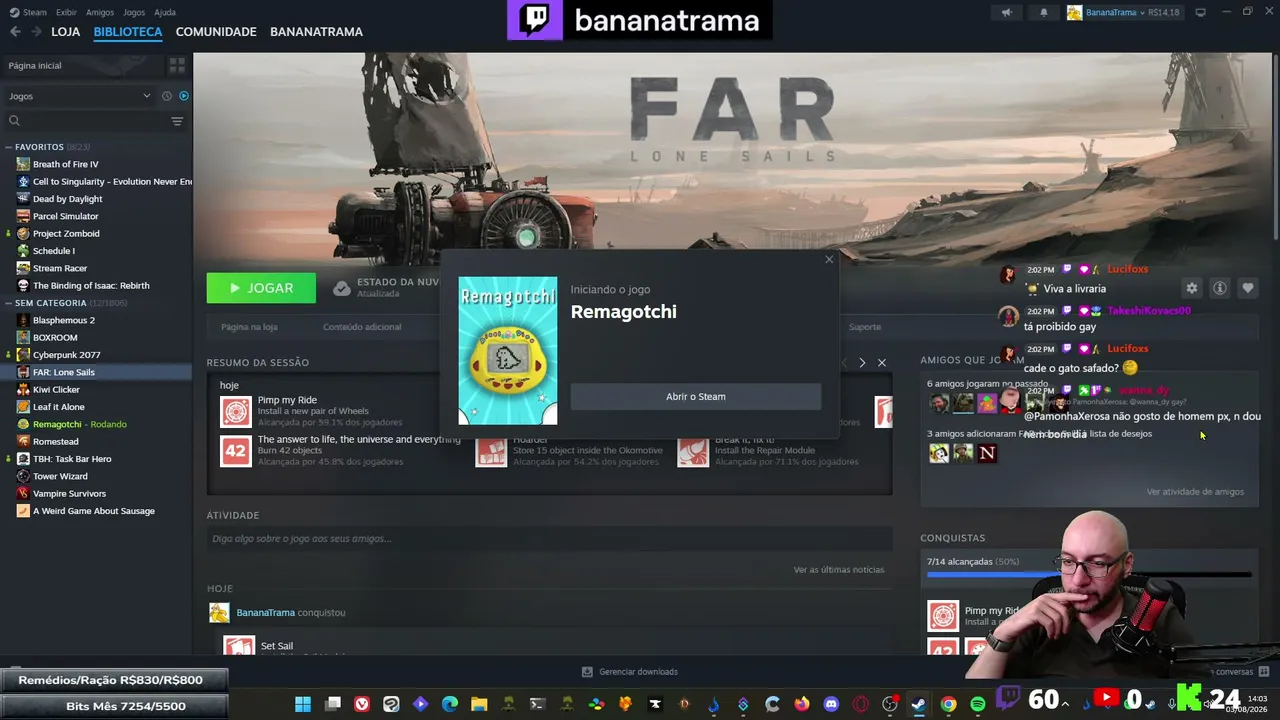Go to the COMUNIDADE tab
The width and height of the screenshot is (1280, 720).
[x=216, y=32]
